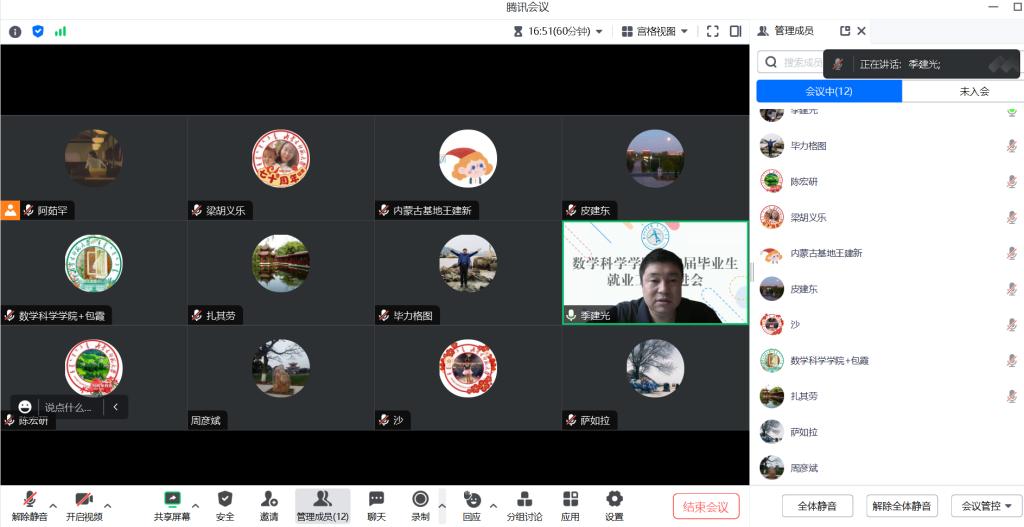Screen dimensions: 1024x527
Task: Open the share screen option
Action: pyautogui.click(x=172, y=504)
